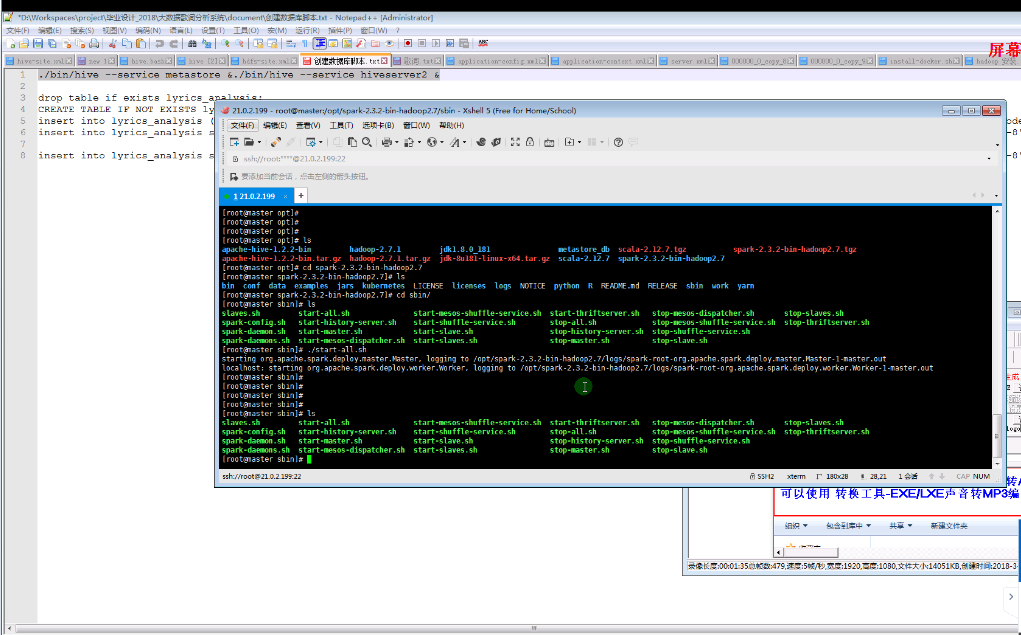Open the 工具(T) menu in Xshell
1021x635 pixels.
tap(341, 125)
